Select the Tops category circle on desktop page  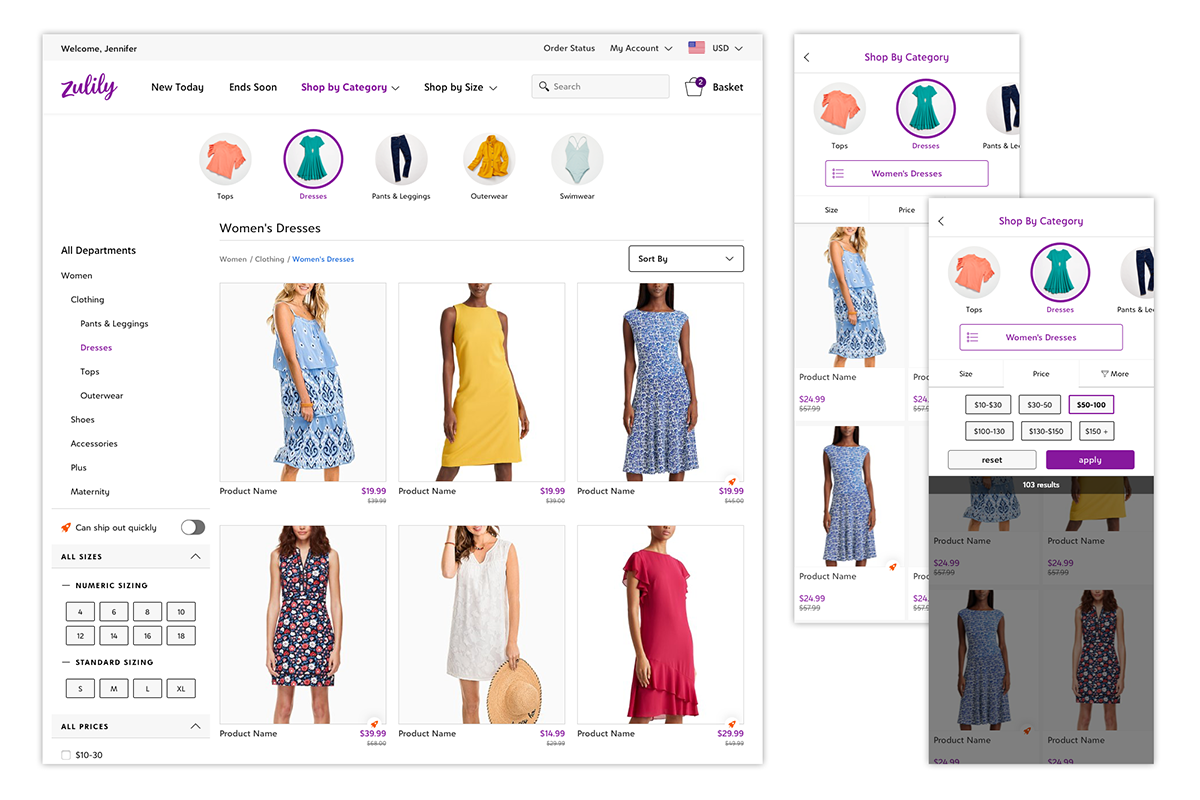225,159
